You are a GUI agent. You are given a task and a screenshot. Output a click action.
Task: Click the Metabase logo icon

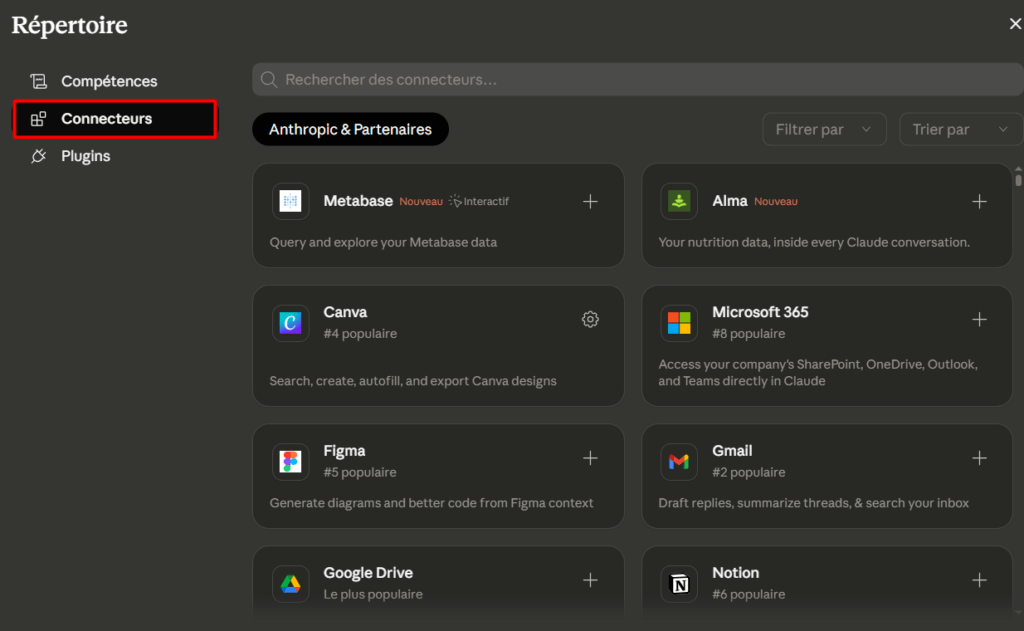[x=291, y=201]
